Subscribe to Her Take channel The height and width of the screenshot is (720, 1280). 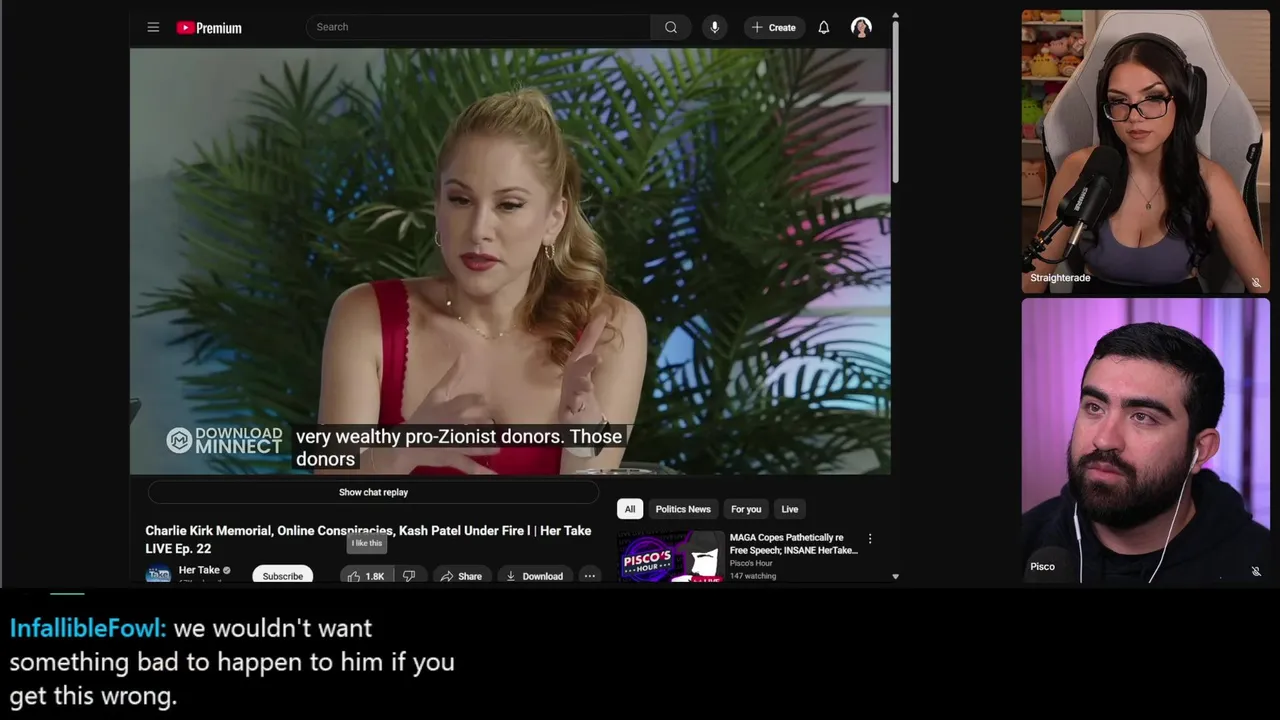click(x=282, y=576)
